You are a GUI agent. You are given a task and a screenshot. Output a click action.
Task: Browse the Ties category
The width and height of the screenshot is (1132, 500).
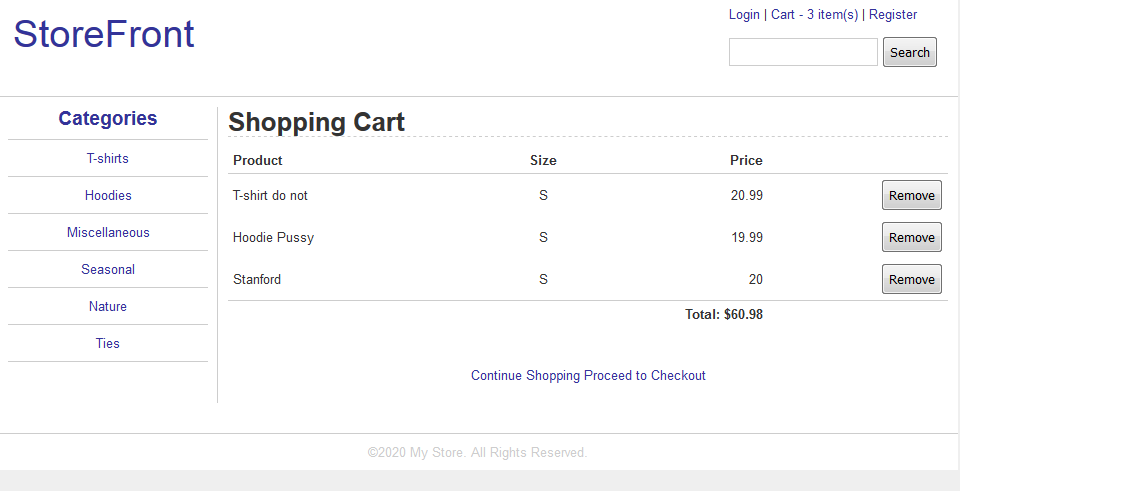pyautogui.click(x=108, y=343)
